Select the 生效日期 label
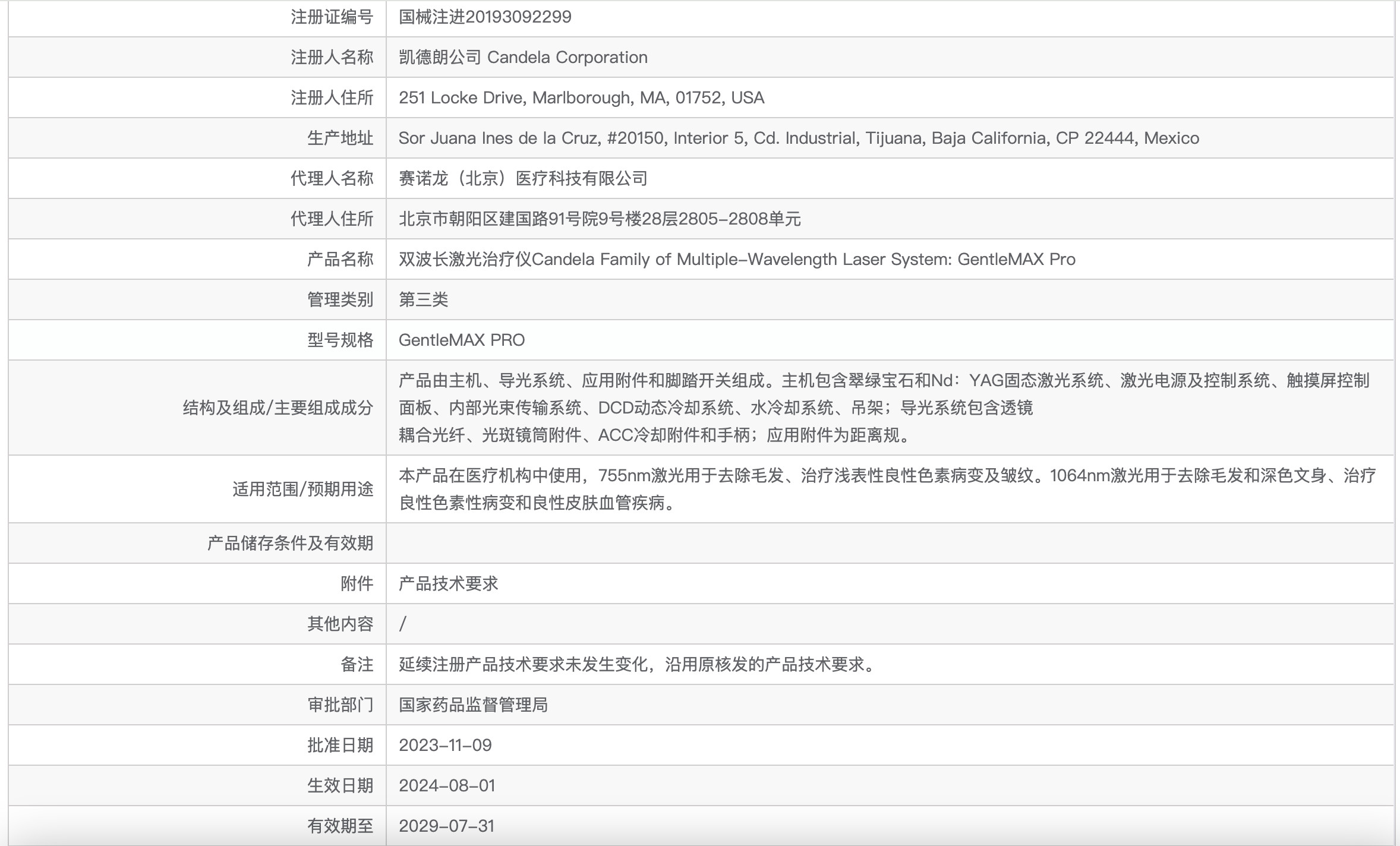 pyautogui.click(x=340, y=785)
